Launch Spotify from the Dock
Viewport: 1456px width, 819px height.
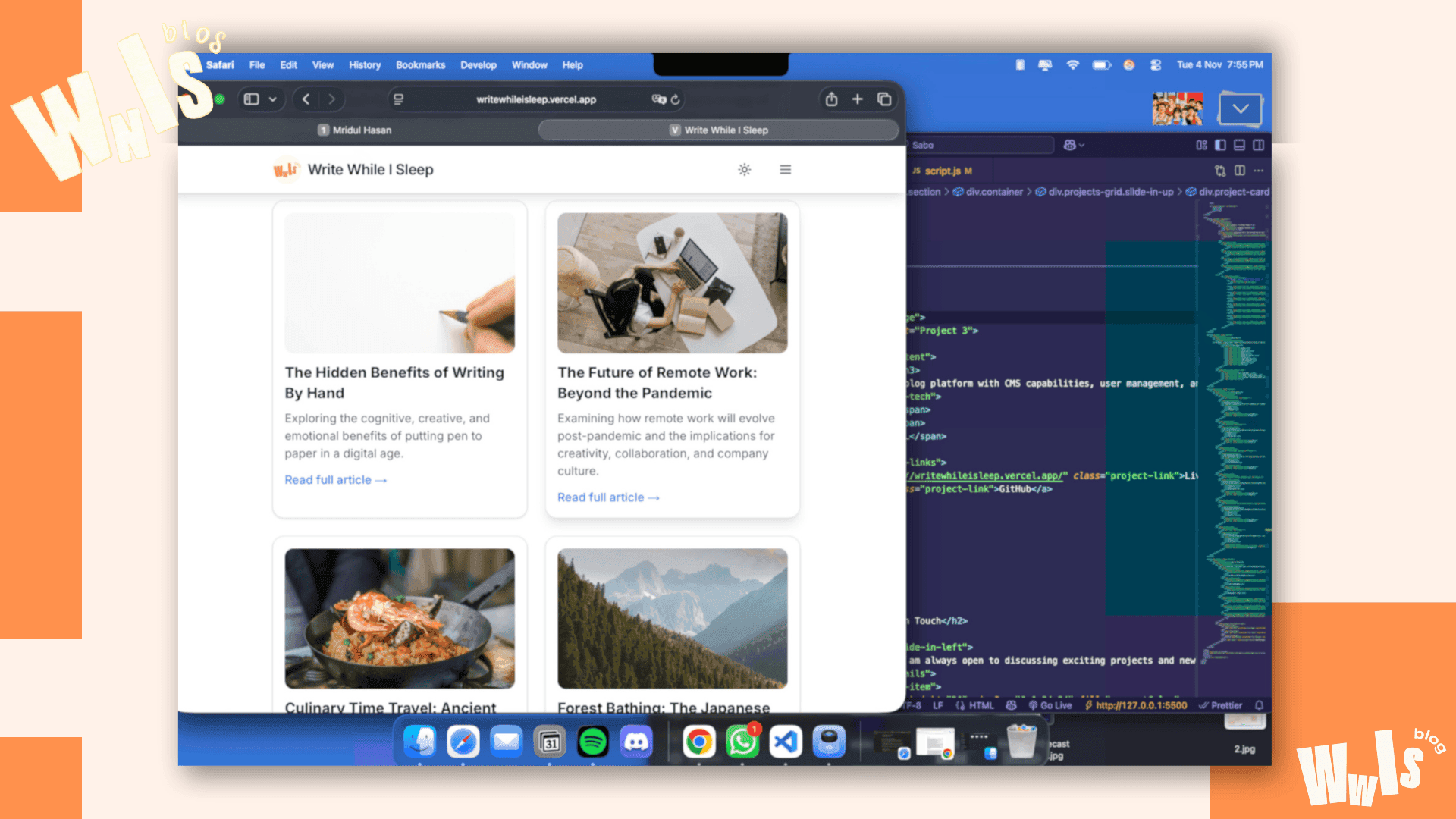pyautogui.click(x=594, y=742)
